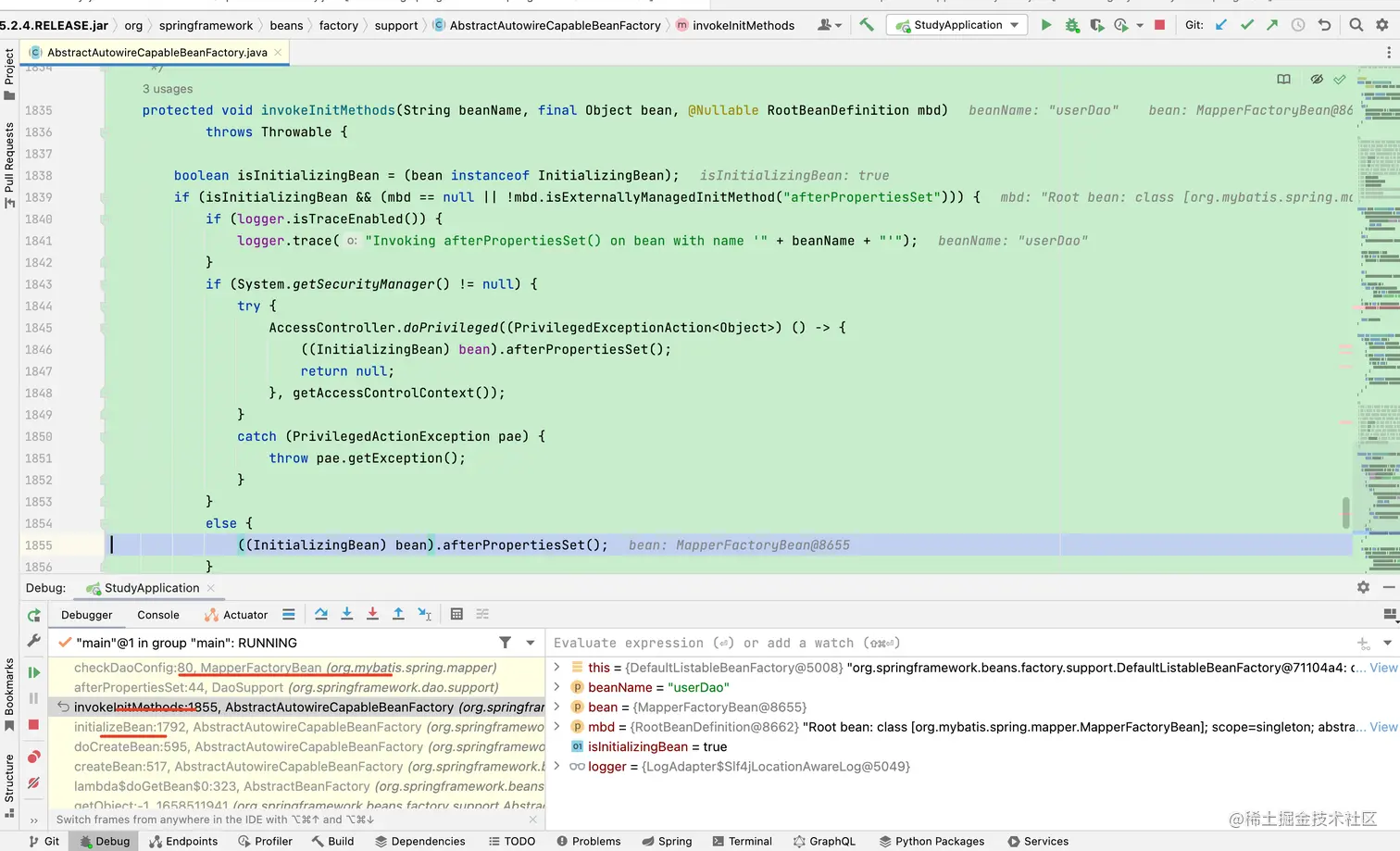Image resolution: width=1400 pixels, height=851 pixels.
Task: Dismiss the switch frames hint bar
Action: click(x=532, y=820)
